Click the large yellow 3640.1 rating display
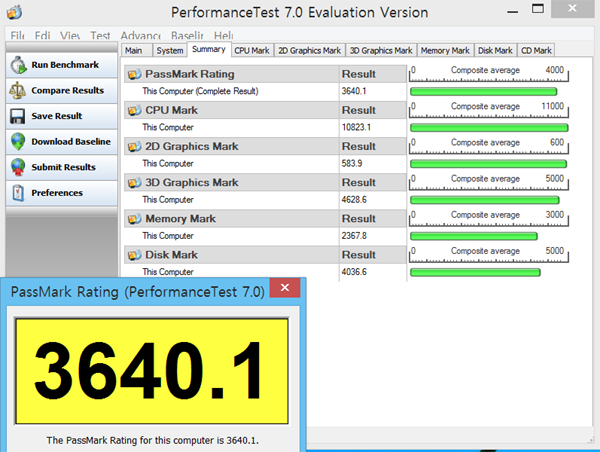This screenshot has width=600, height=452. tap(152, 371)
